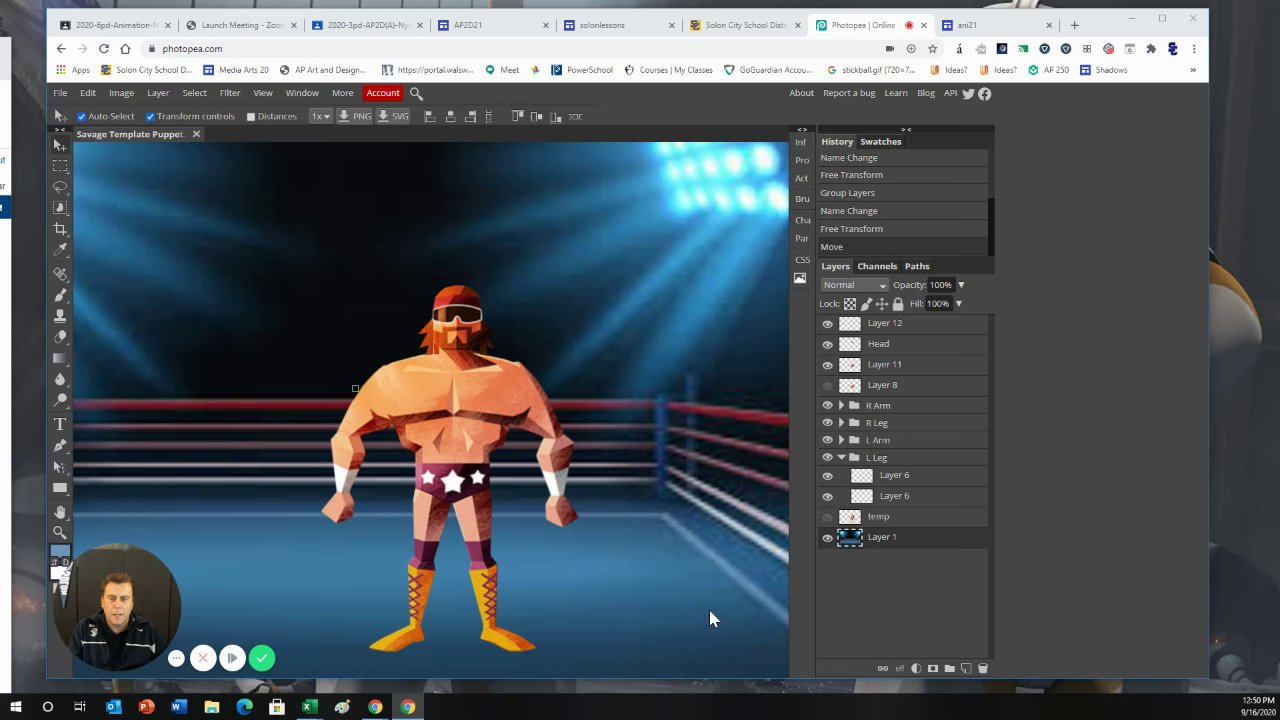Image resolution: width=1280 pixels, height=720 pixels.
Task: Select the Layer 11 thumbnail
Action: coord(849,365)
